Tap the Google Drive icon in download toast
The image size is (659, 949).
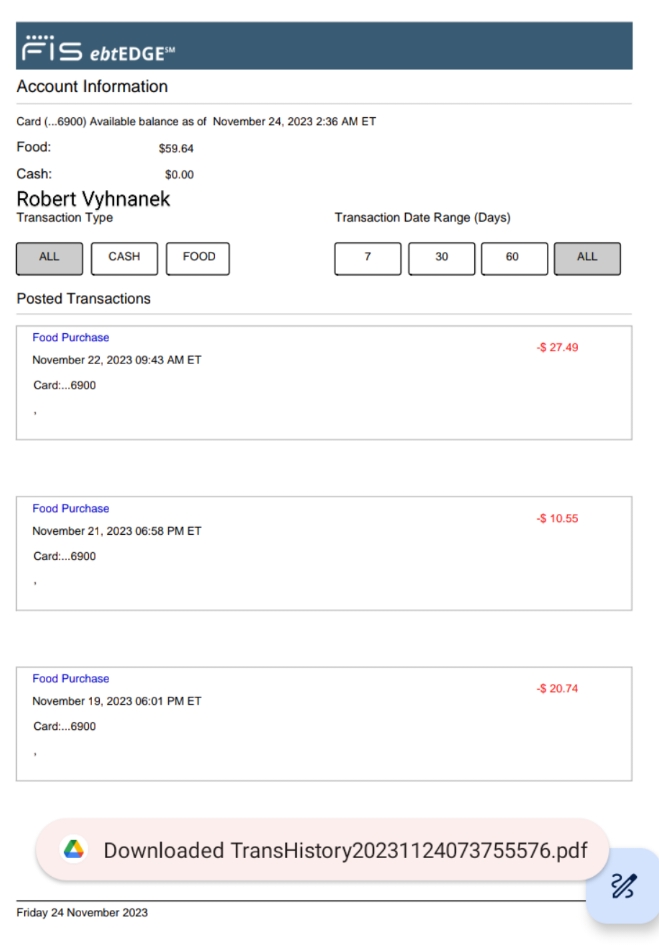tap(74, 850)
